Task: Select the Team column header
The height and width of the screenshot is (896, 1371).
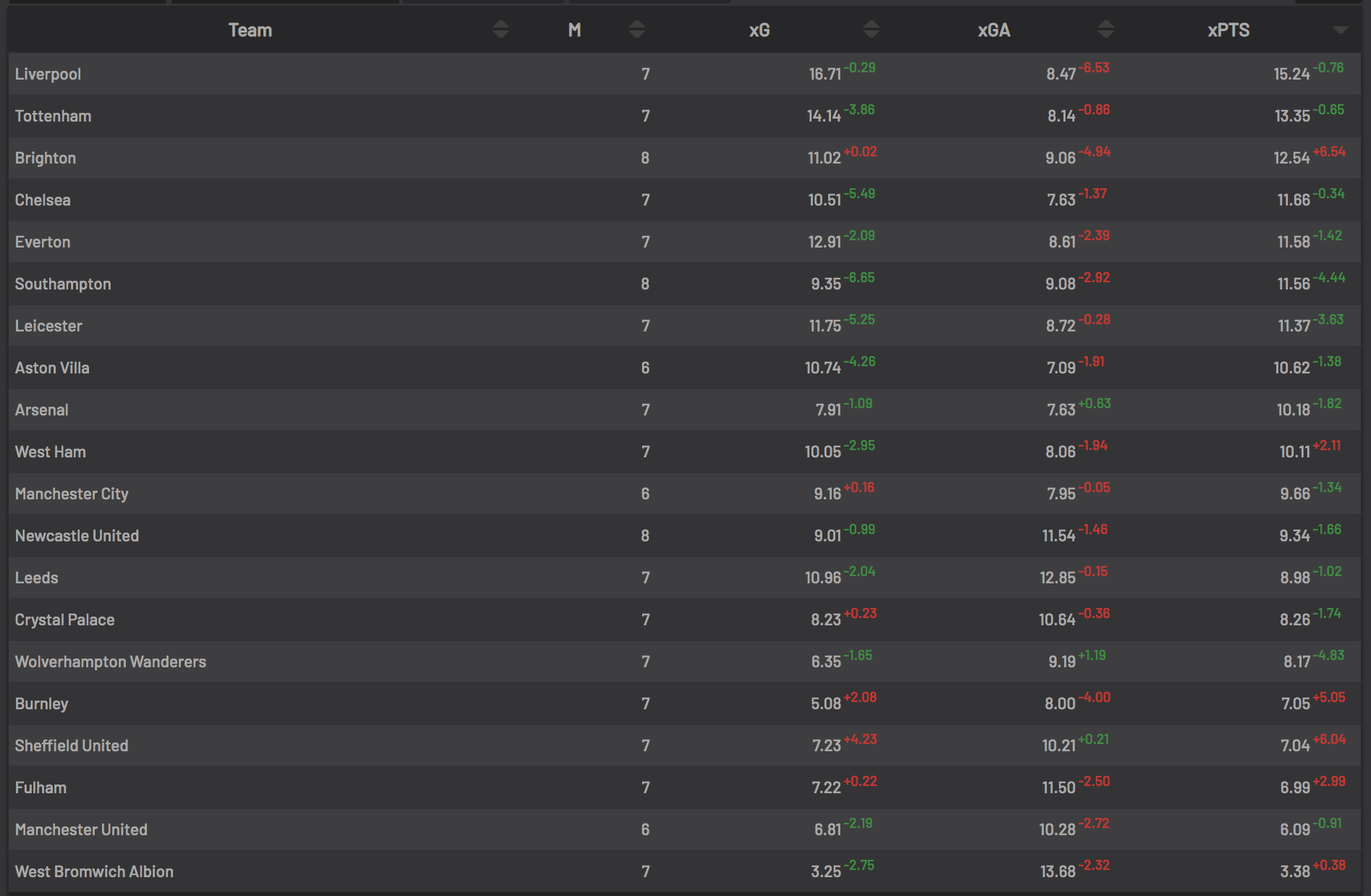Action: [x=250, y=30]
